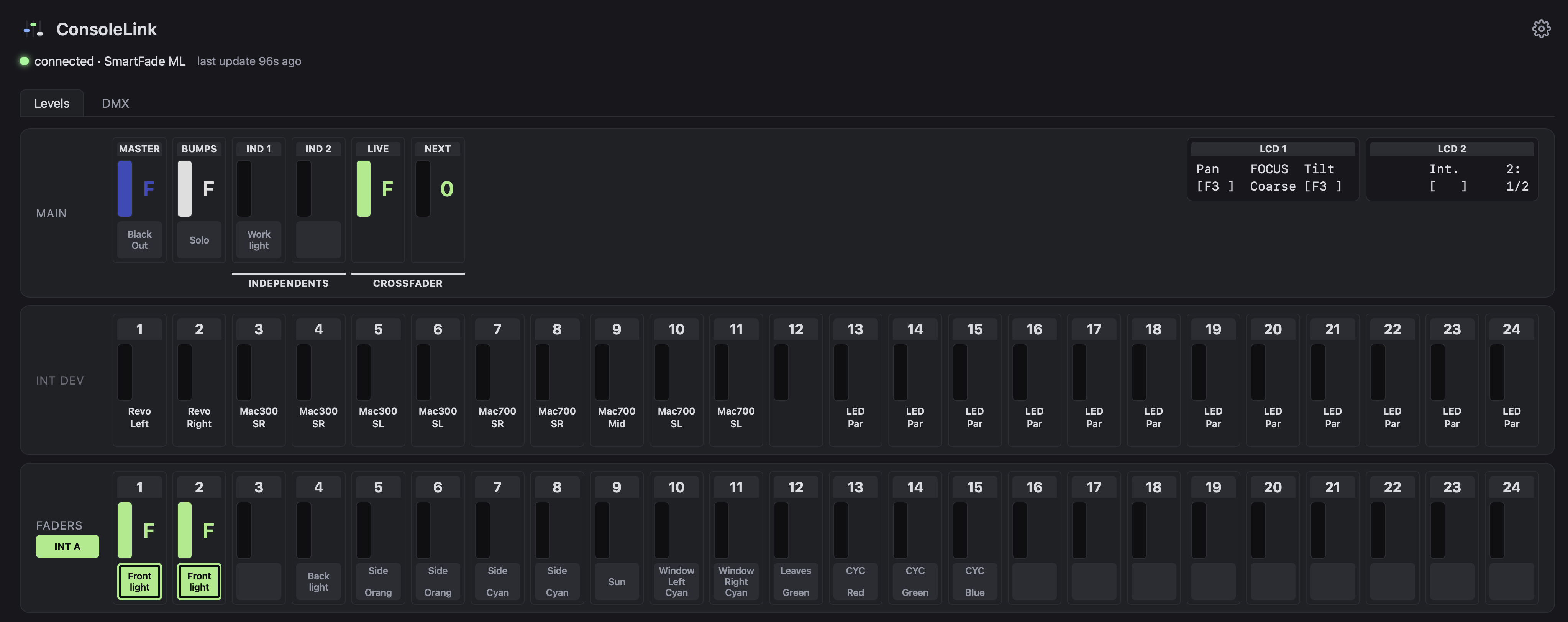The width and height of the screenshot is (1568, 622).
Task: Click the LCD 1 display panel
Action: pyautogui.click(x=1273, y=169)
